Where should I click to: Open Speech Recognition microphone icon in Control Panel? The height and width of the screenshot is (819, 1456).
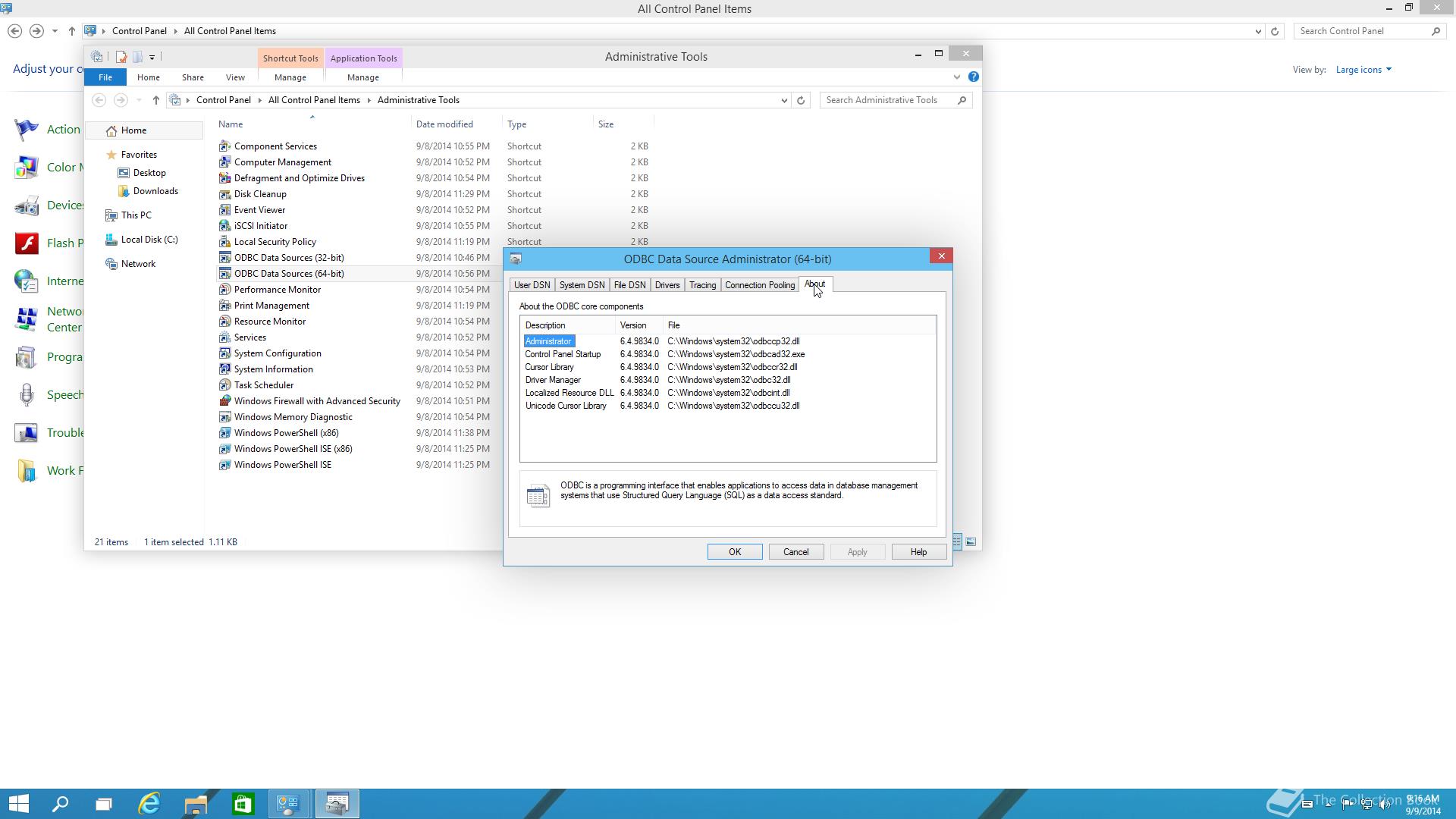pos(27,395)
